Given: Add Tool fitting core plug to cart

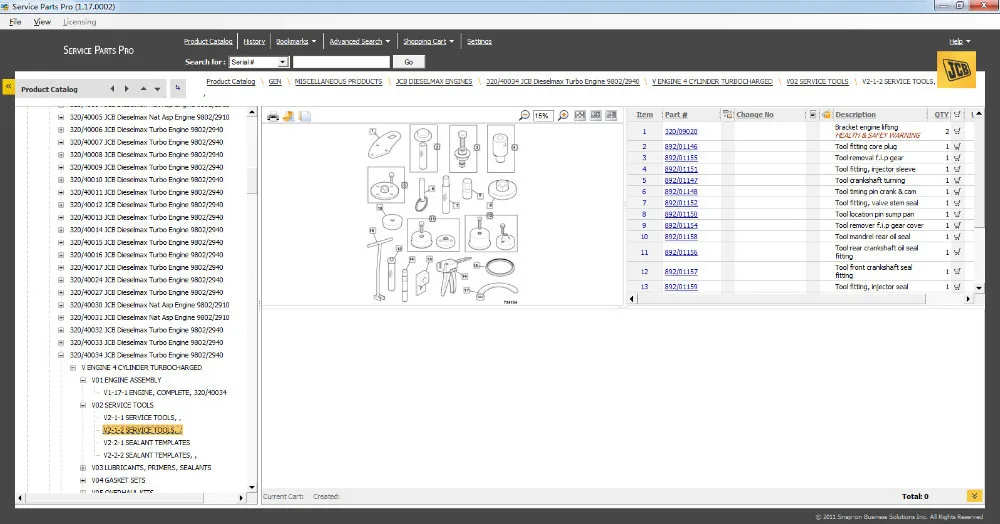Looking at the screenshot, I should [x=957, y=147].
